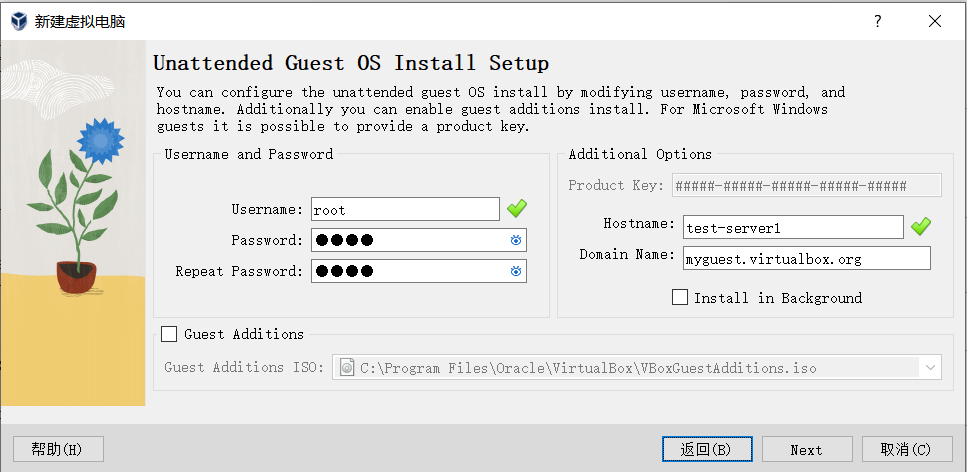Click the question mark help icon
The image size is (967, 472).
[x=877, y=21]
